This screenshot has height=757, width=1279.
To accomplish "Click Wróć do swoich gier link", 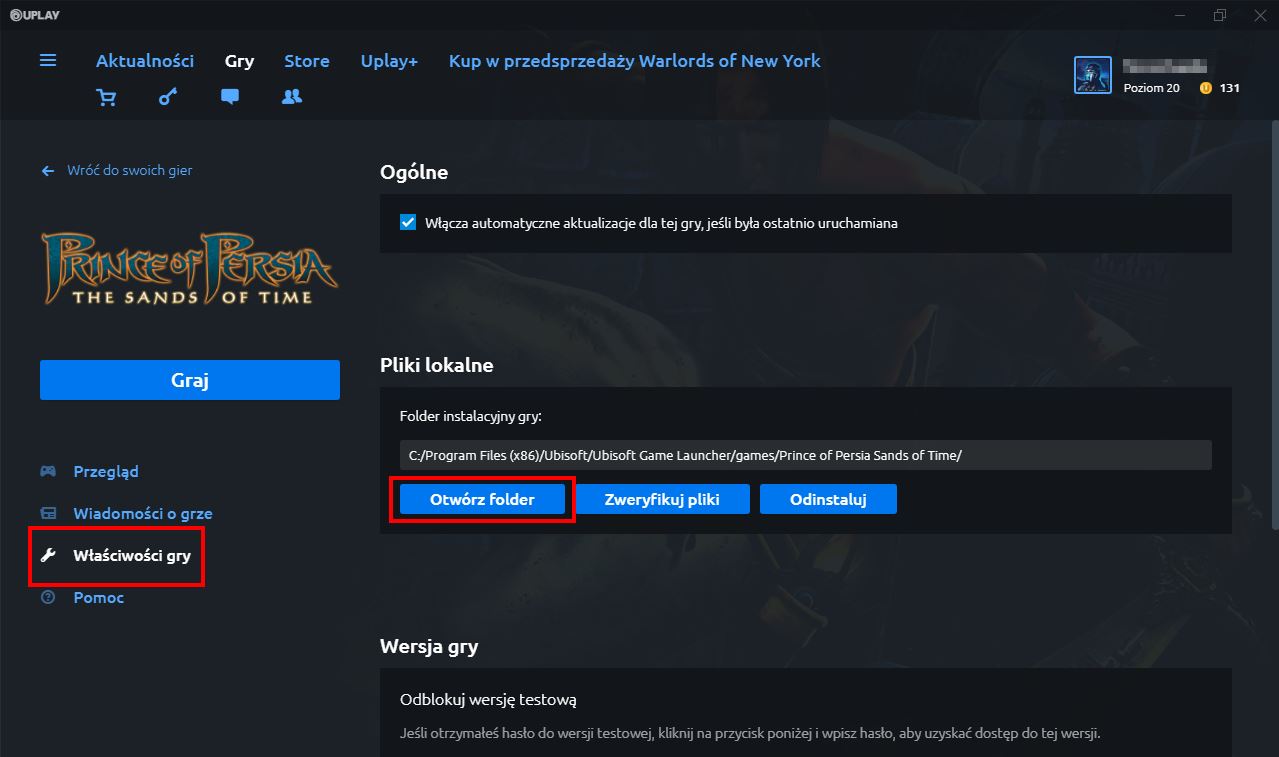I will coord(130,171).
